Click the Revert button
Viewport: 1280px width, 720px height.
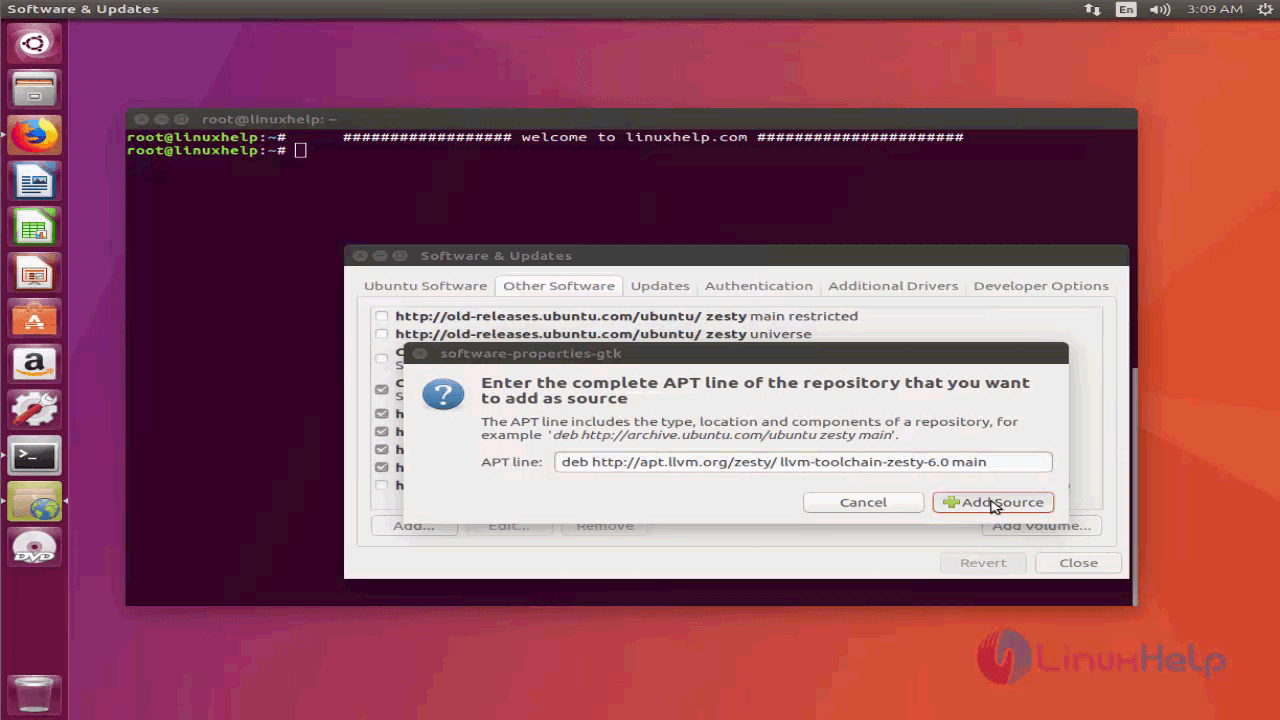[x=983, y=563]
